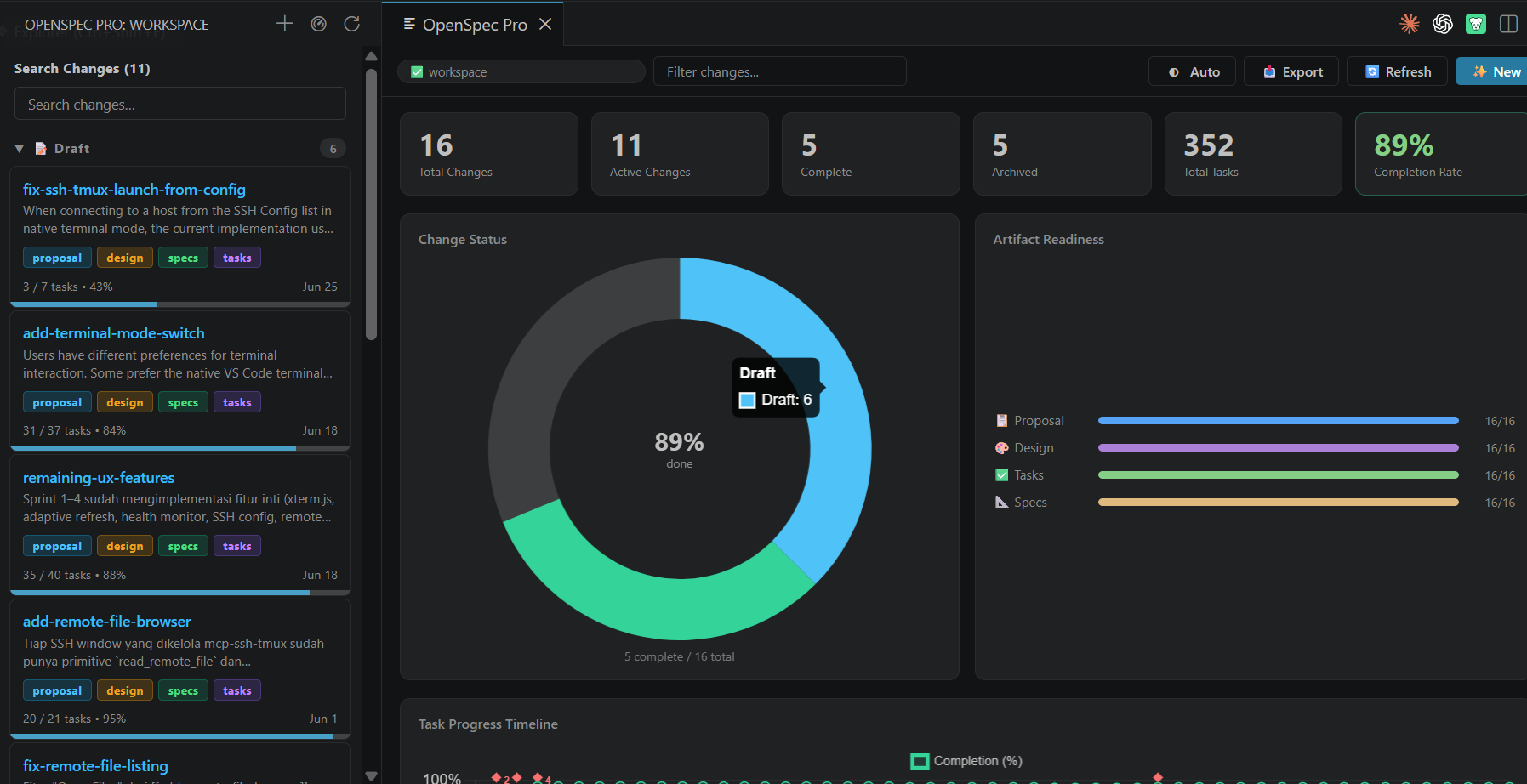The height and width of the screenshot is (784, 1527).
Task: Click proposal tag on add-remote-file-browser
Action: tap(57, 690)
